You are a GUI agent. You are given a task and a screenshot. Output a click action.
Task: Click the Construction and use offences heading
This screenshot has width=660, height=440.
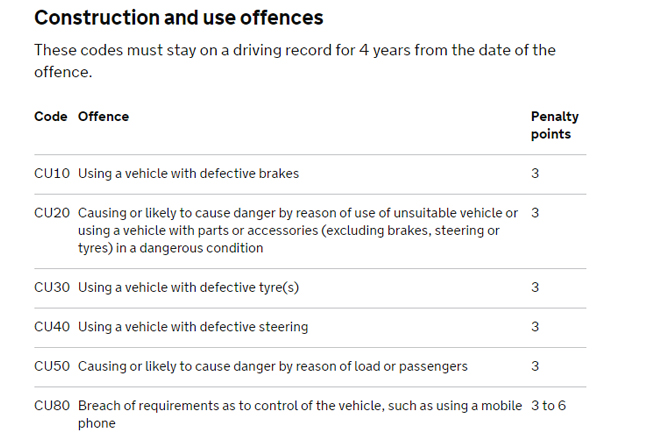point(178,18)
